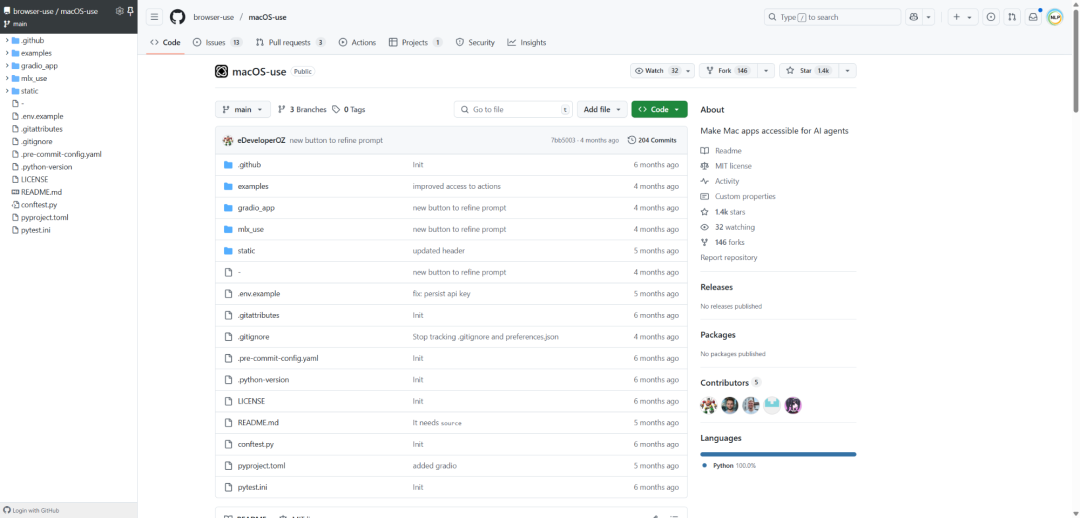
Task: Expand the gradio_app folder in sidebar tree
Action: tap(7, 65)
